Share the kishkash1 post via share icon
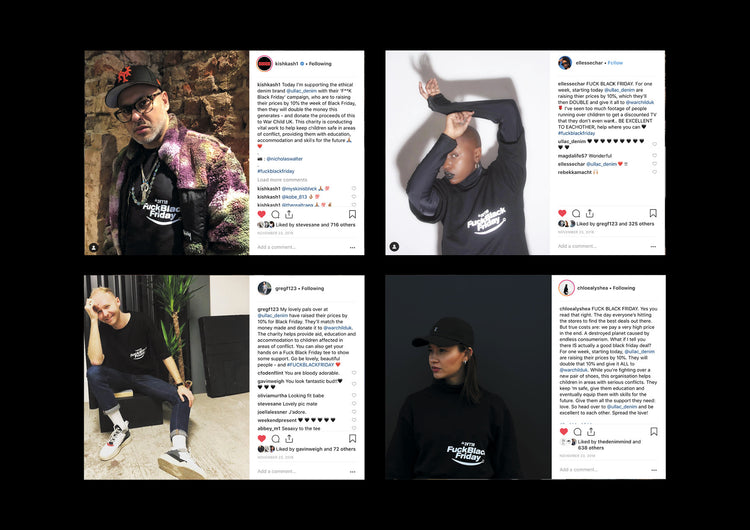This screenshot has width=750, height=530. tap(289, 214)
